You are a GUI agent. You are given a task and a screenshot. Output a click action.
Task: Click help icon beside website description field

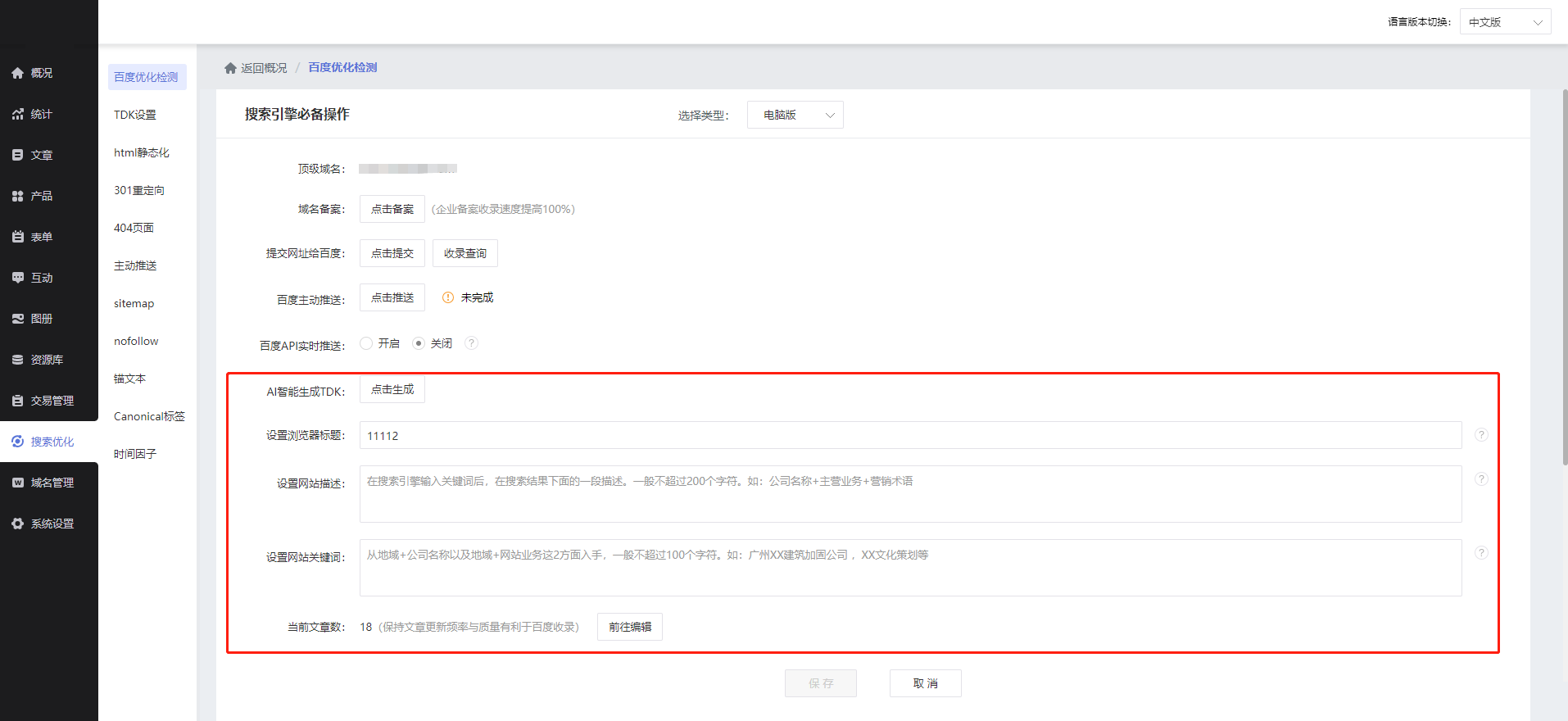coord(1481,479)
